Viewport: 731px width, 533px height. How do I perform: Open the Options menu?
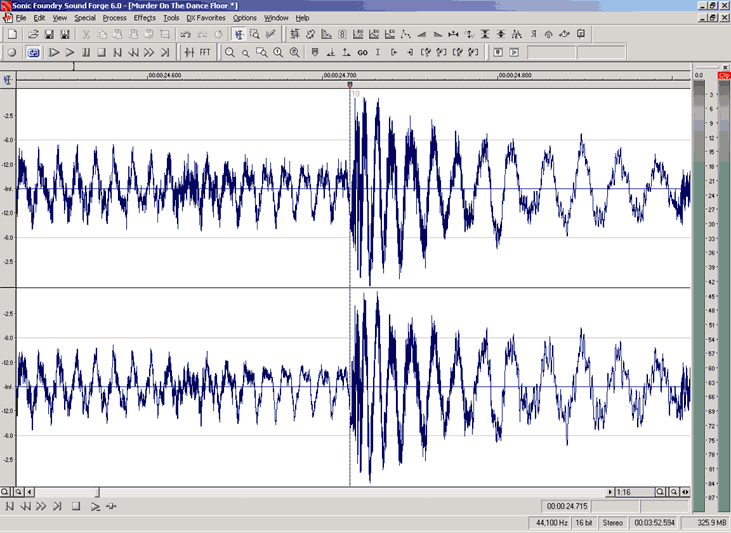tap(245, 18)
